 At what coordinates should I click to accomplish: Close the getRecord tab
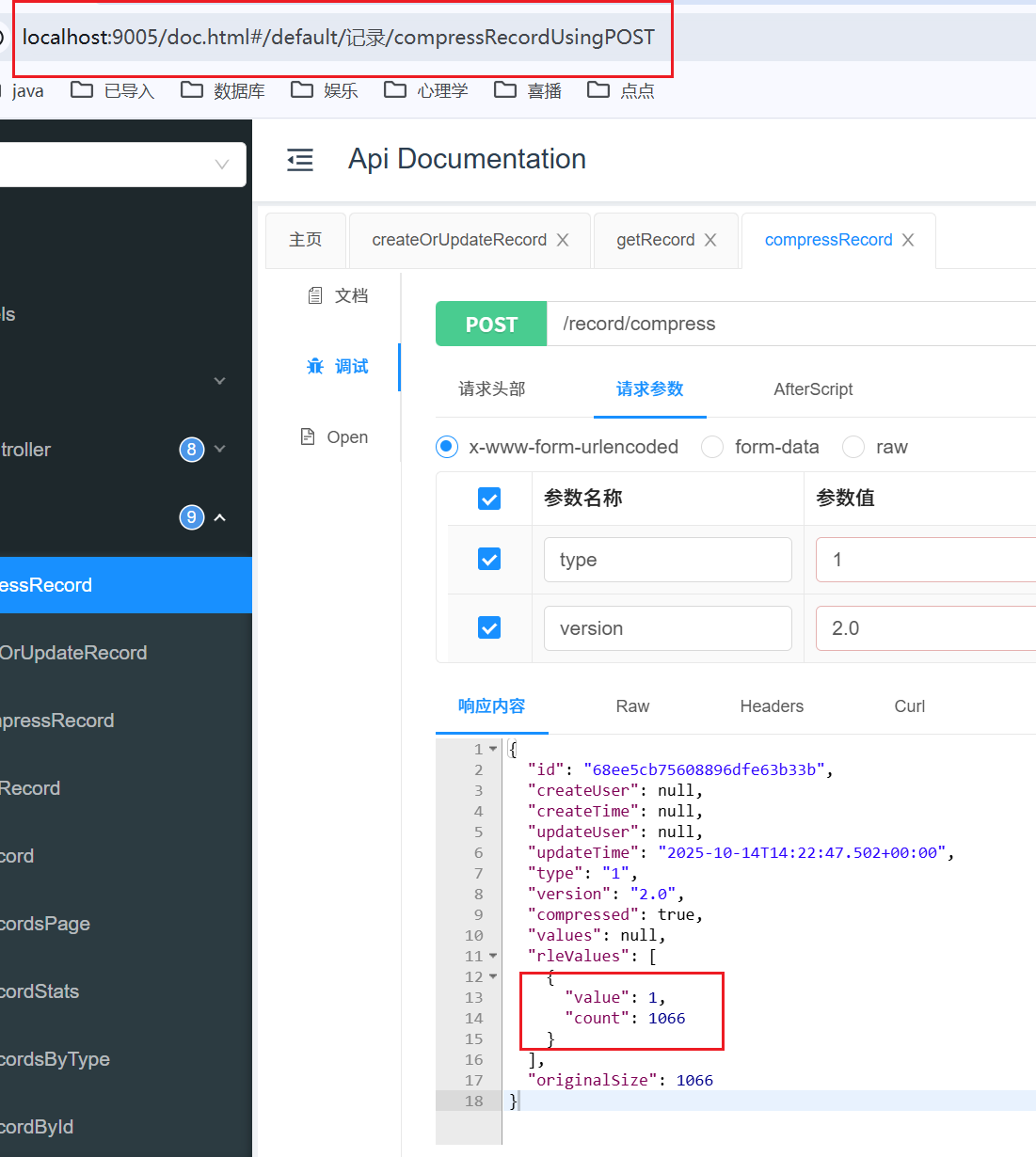pyautogui.click(x=710, y=240)
